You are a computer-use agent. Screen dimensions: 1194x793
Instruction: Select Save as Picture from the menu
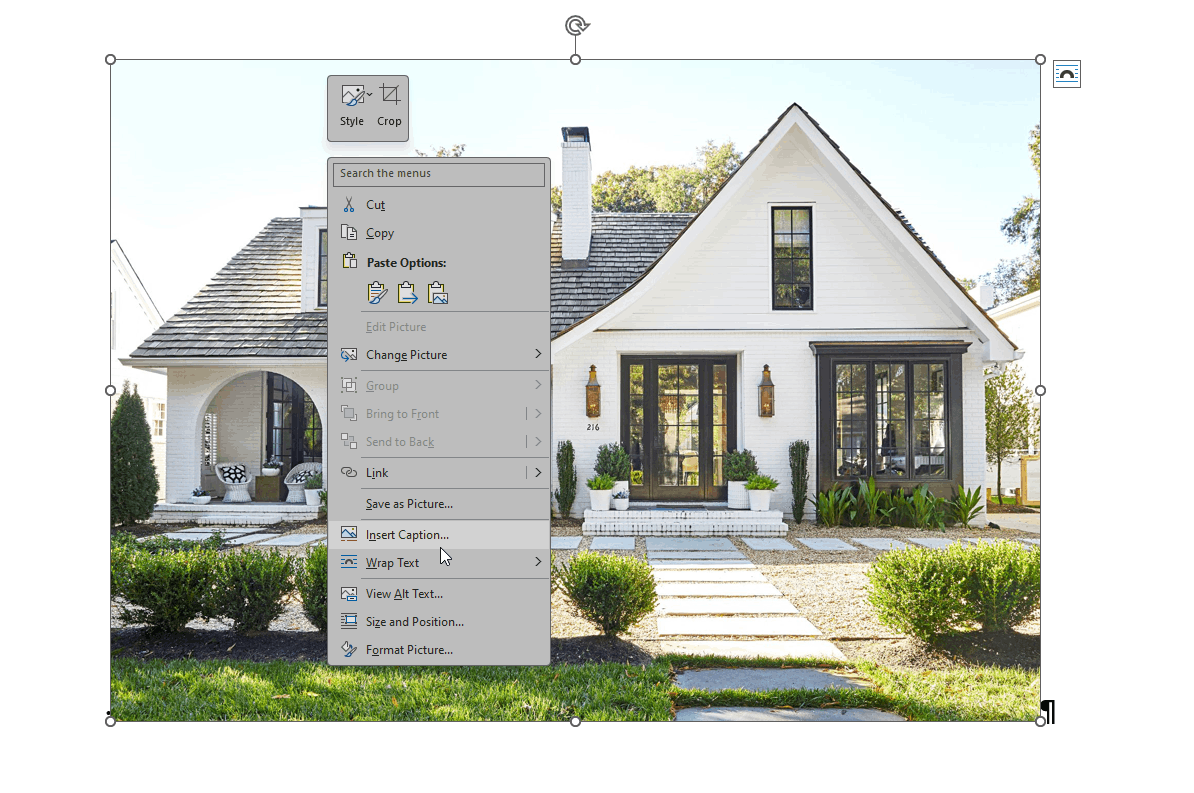coord(407,504)
